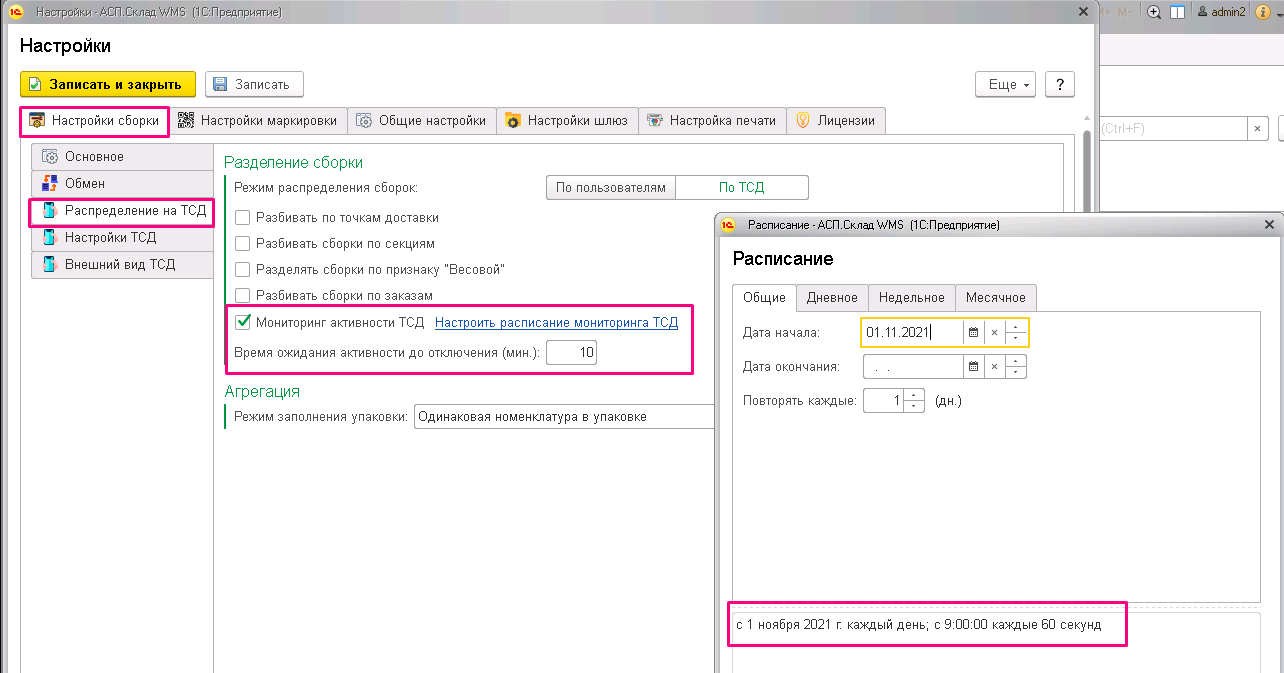Close the Расписание window

coord(1270,225)
